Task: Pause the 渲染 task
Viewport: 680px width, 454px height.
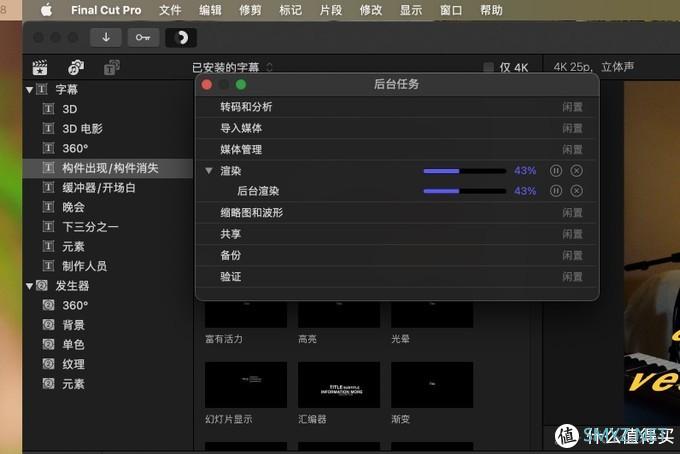Action: tap(556, 171)
